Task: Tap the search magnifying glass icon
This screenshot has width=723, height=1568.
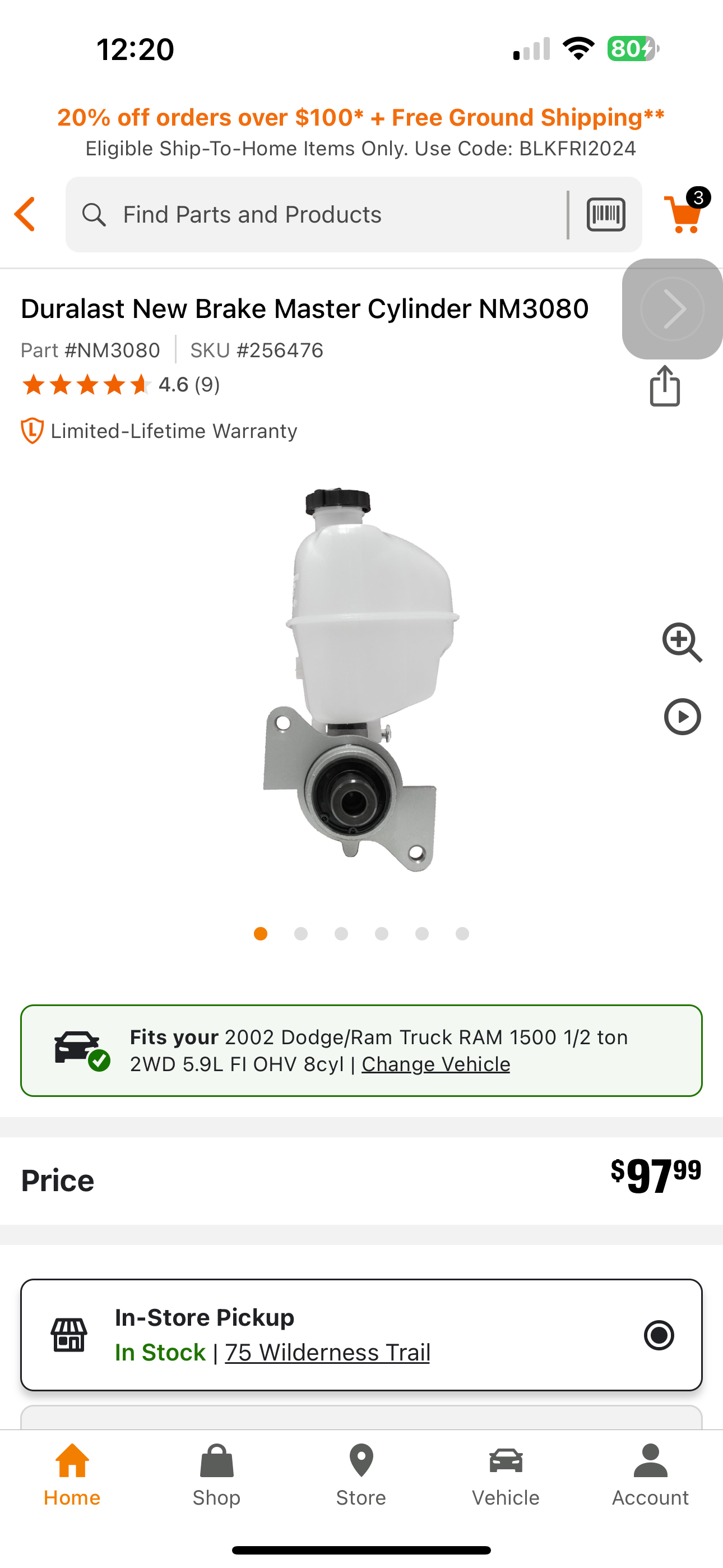Action: (94, 214)
